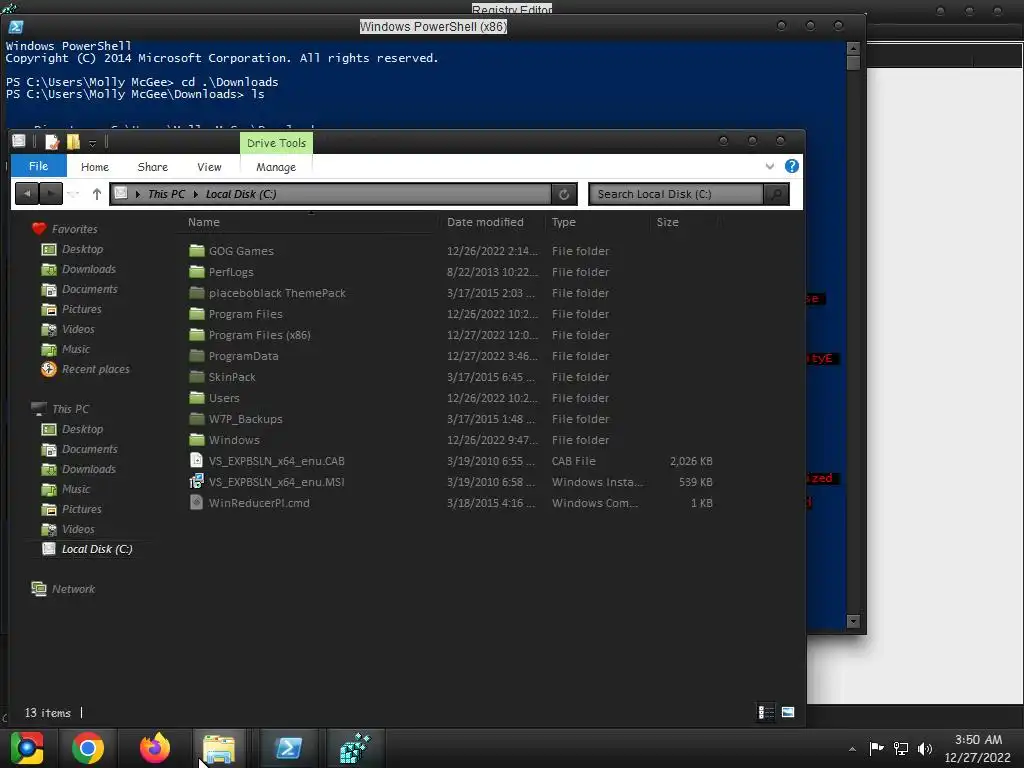Screen dimensions: 1024x768
Task: Sort by the Name column header
Action: tap(204, 222)
